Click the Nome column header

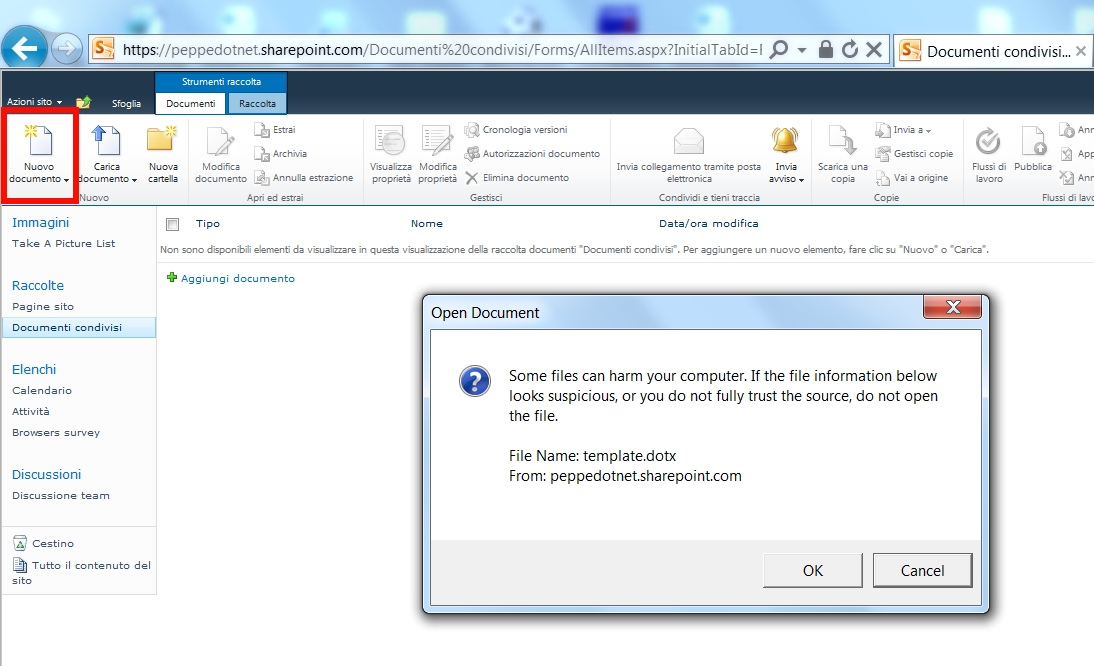(426, 223)
